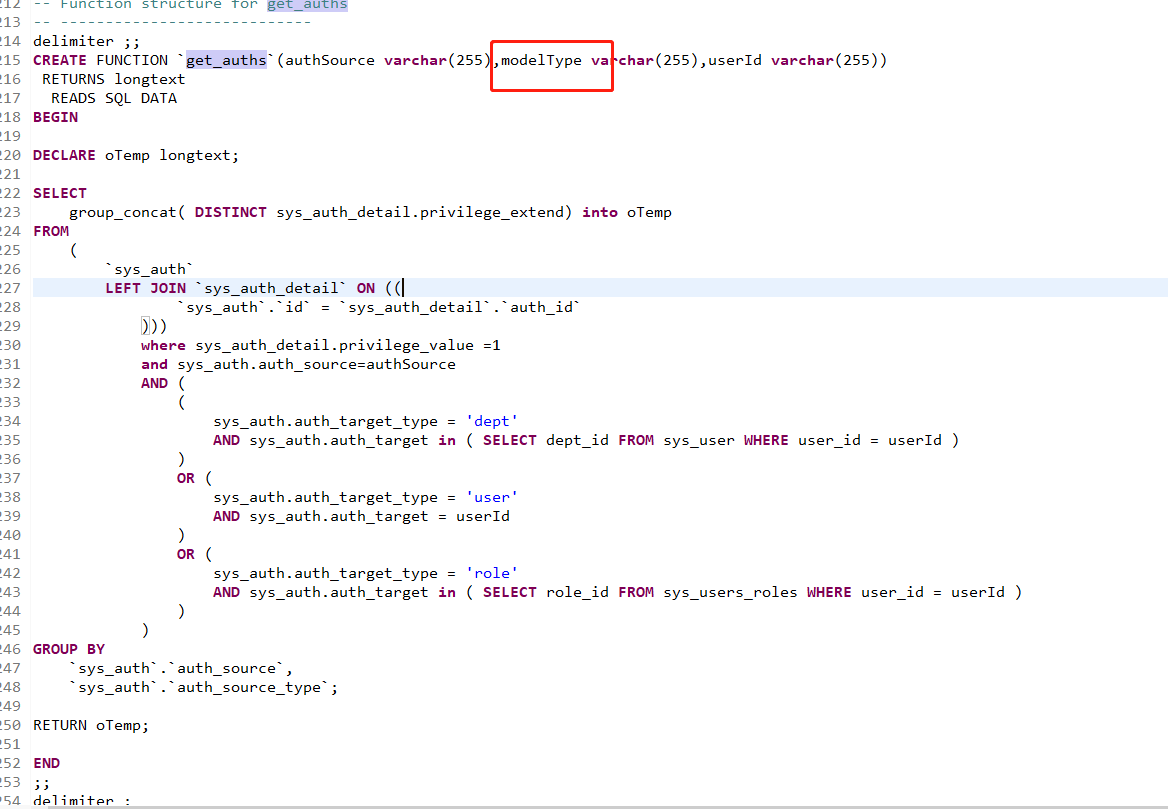Click the OR before the 'user' condition
1168x809 pixels.
[185, 478]
